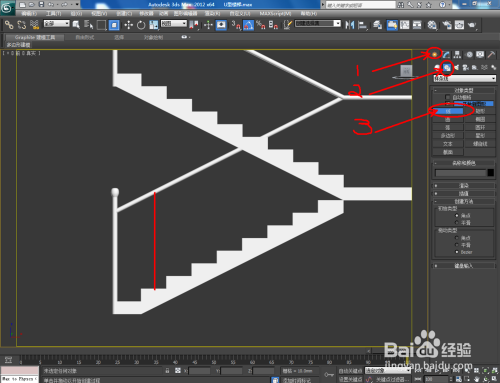
Task: Choose the Select Object tool
Action: [x=76, y=25]
